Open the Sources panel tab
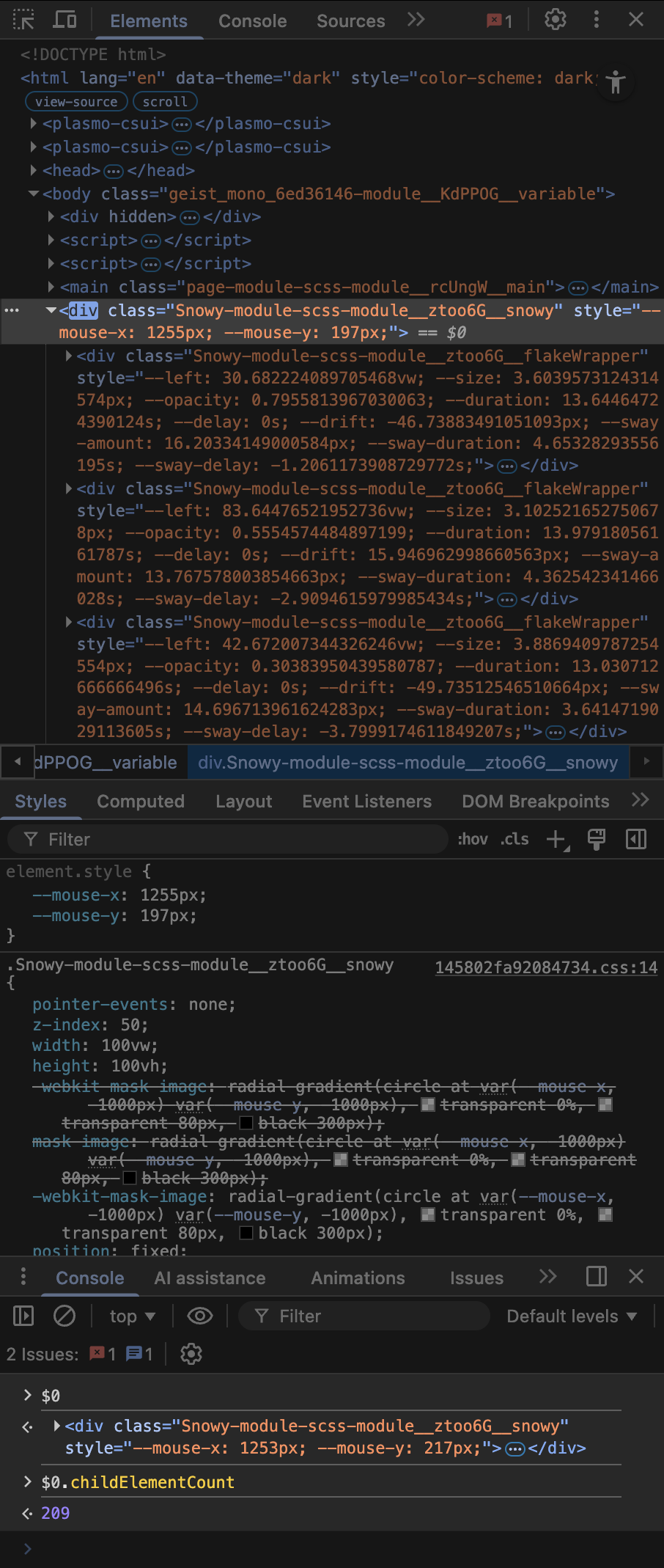The width and height of the screenshot is (664, 1568). pos(350,21)
